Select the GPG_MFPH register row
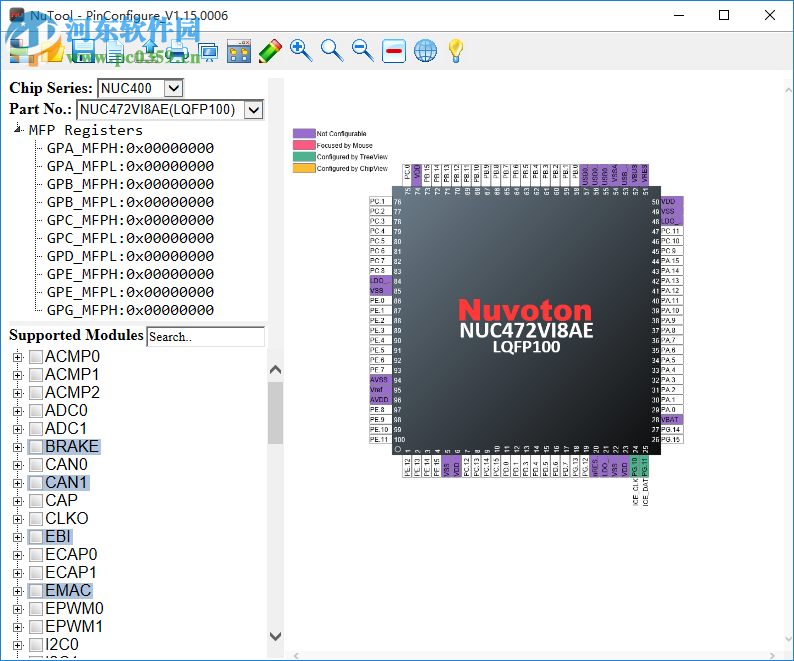 click(x=130, y=310)
